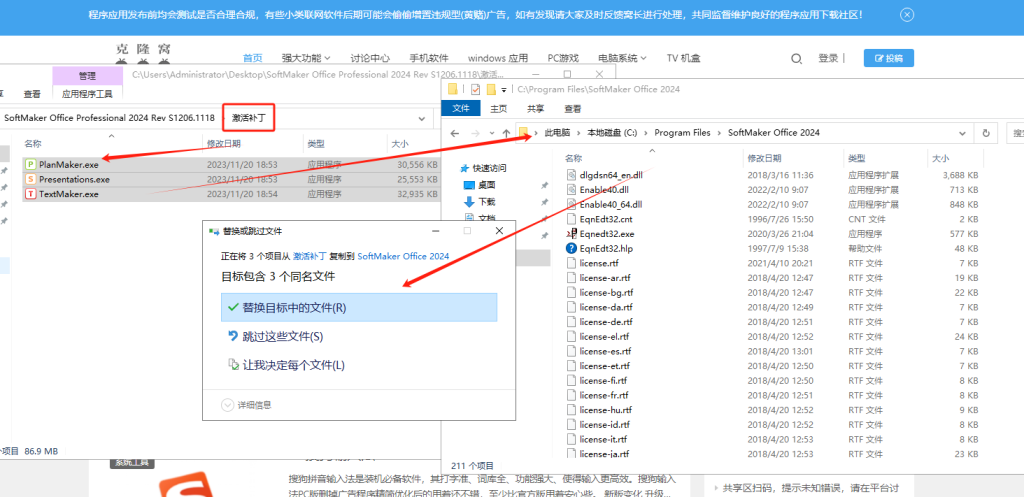Screen dimensions: 1024x497
Task: Click 此电脑 breadcrumb in right Explorer
Action: [557, 133]
